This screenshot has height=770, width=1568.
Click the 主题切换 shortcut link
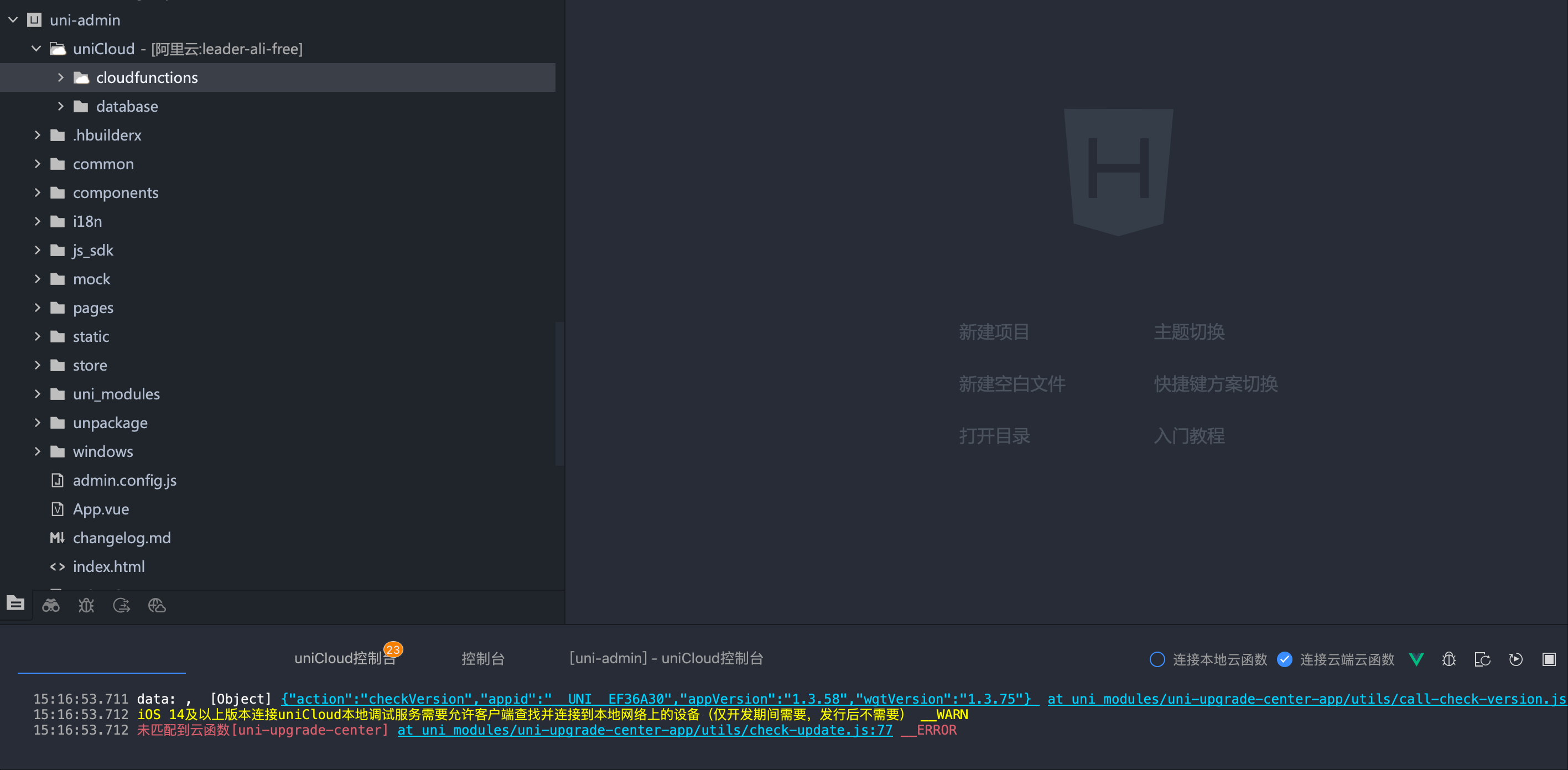coord(1189,332)
